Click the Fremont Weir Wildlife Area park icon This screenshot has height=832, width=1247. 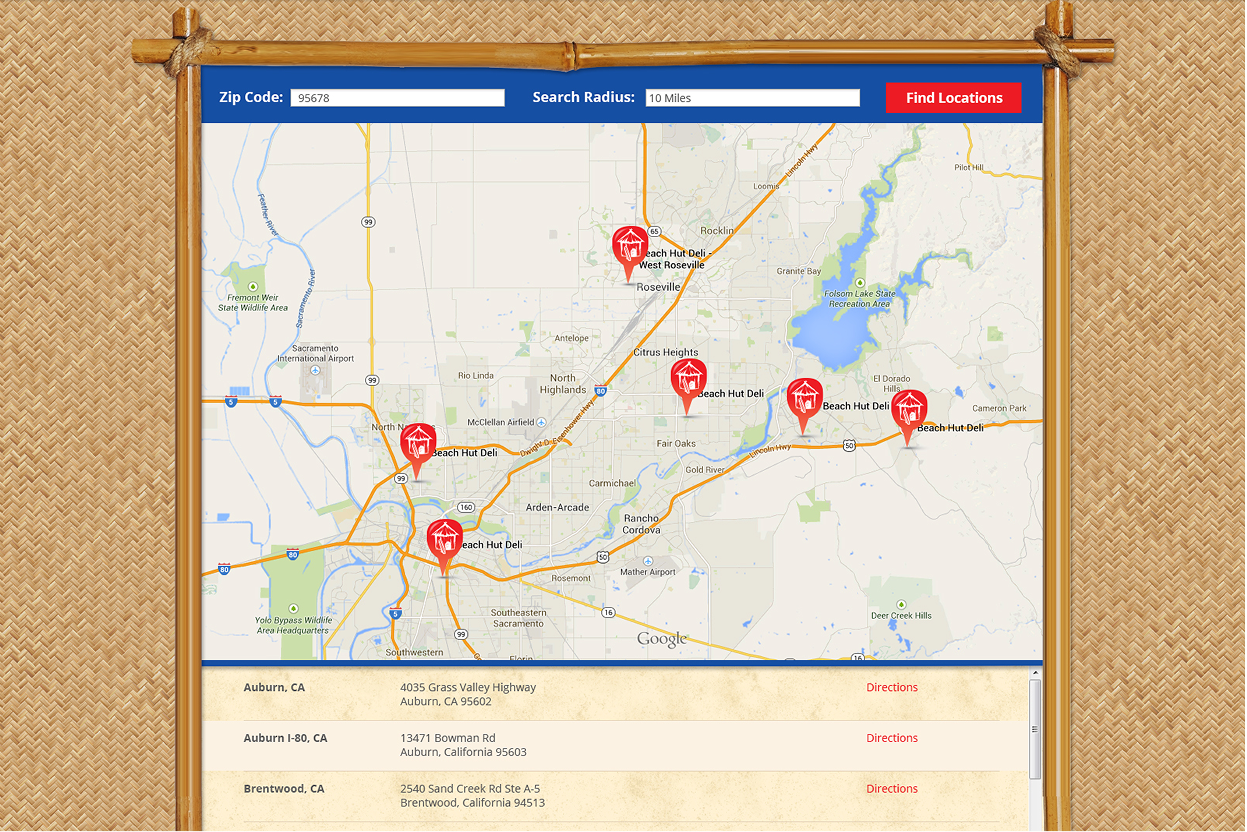point(253,286)
